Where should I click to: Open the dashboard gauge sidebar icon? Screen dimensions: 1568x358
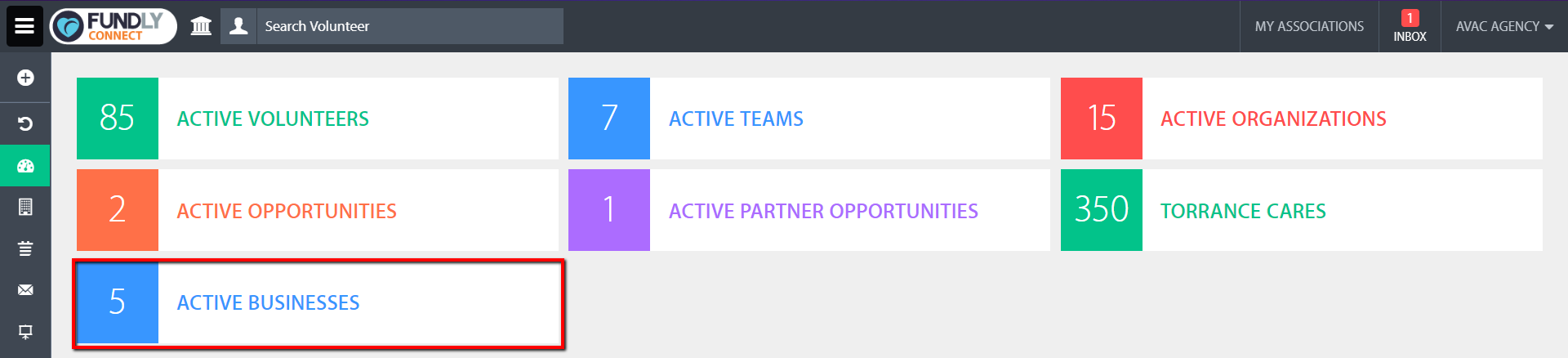(25, 166)
